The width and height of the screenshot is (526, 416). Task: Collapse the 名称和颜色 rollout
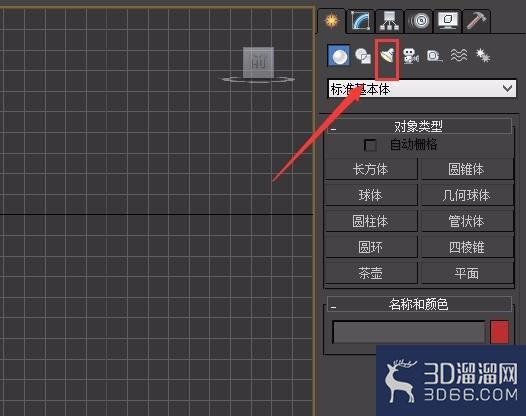click(x=419, y=304)
